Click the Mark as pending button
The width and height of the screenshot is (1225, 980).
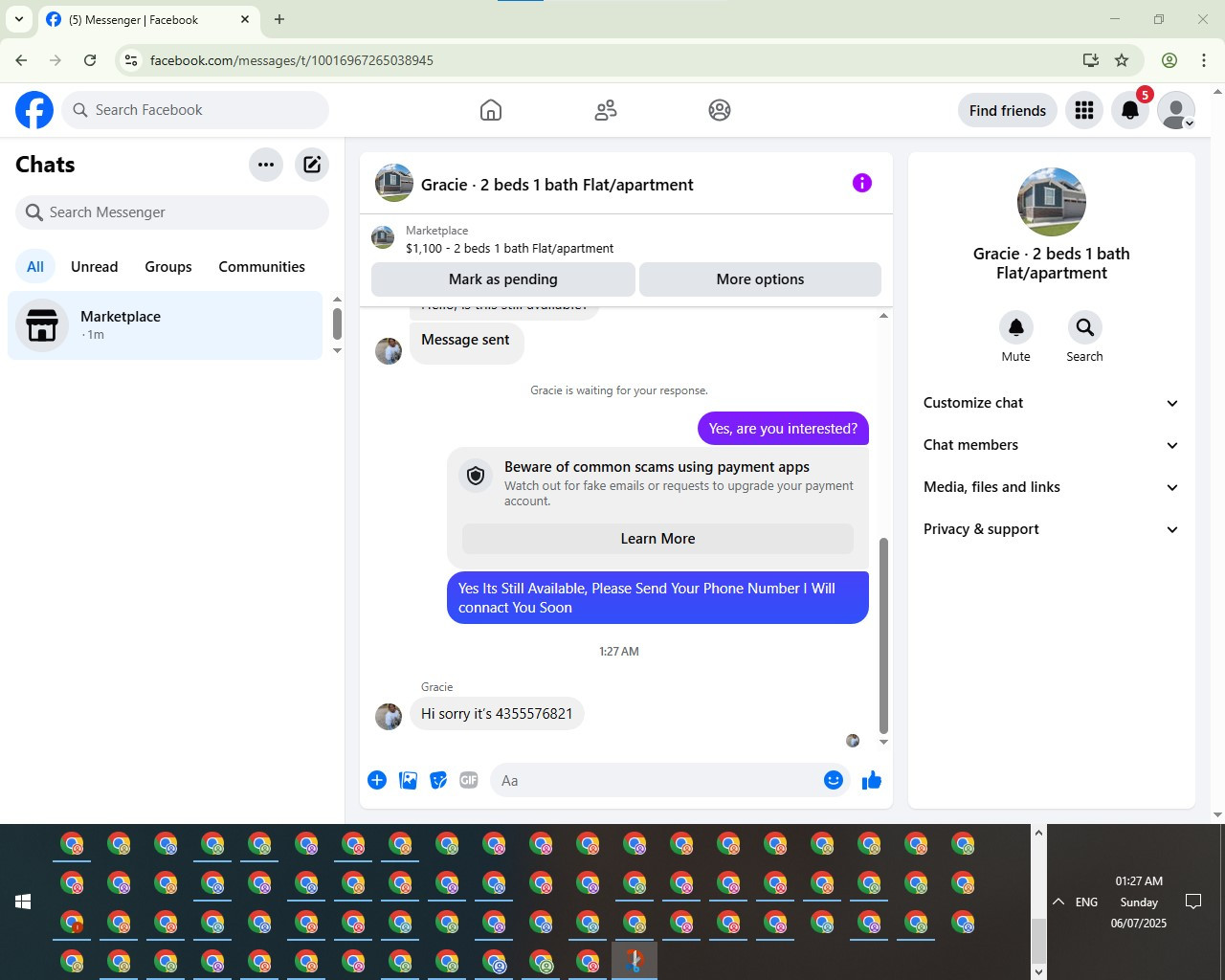[x=503, y=279]
